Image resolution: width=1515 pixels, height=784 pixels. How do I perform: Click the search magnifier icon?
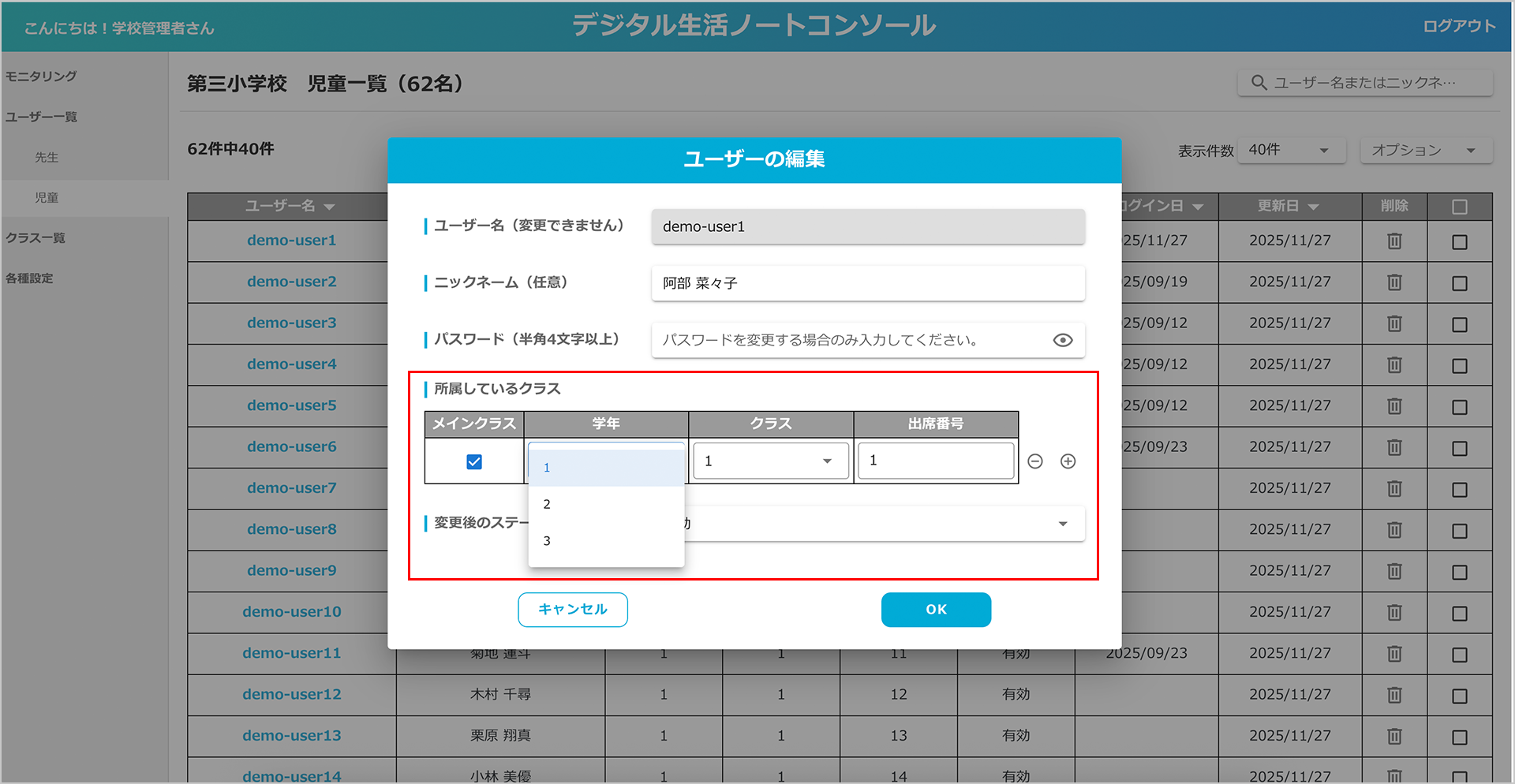coord(1259,83)
